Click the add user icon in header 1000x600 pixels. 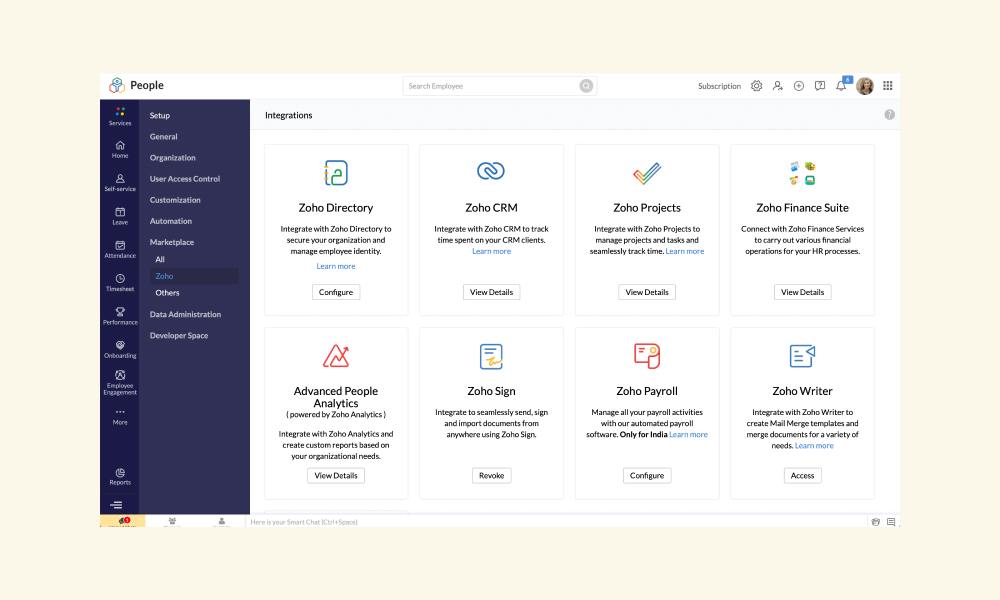coord(777,85)
